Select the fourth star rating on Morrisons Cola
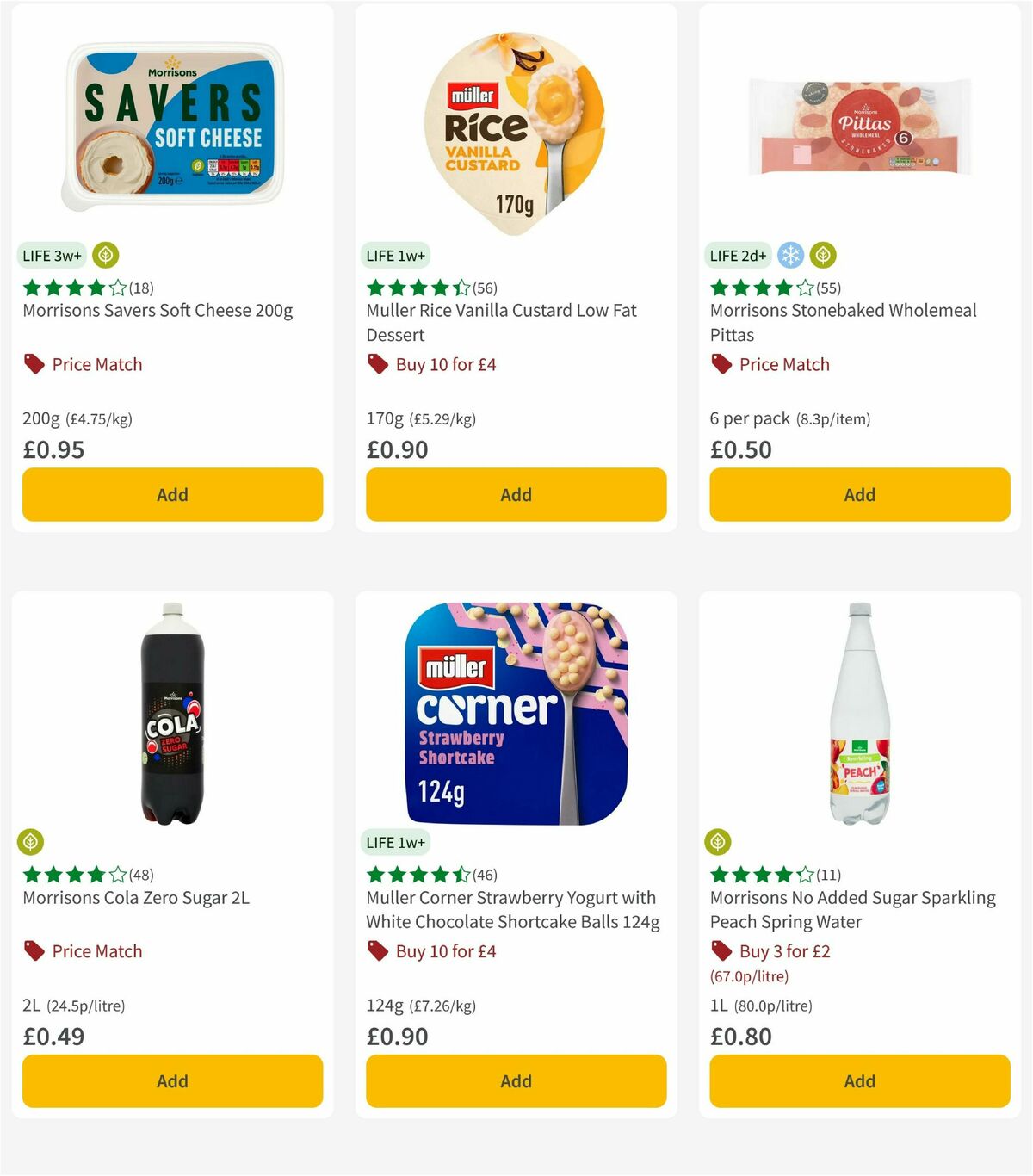Screen dimensions: 1033x1176 click(97, 875)
